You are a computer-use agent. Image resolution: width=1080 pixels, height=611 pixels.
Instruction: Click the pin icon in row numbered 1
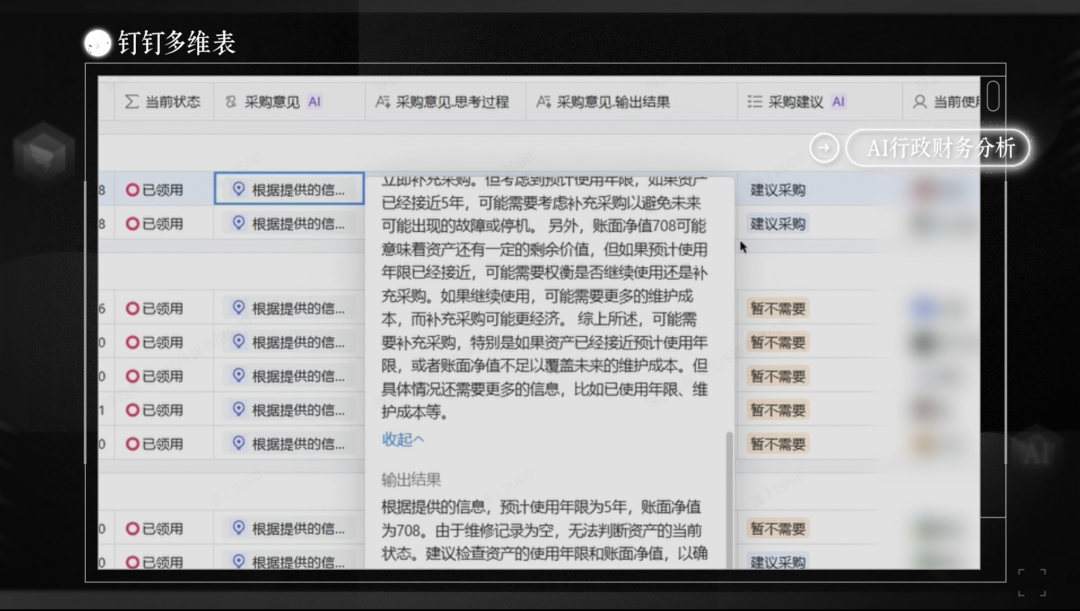click(x=238, y=409)
